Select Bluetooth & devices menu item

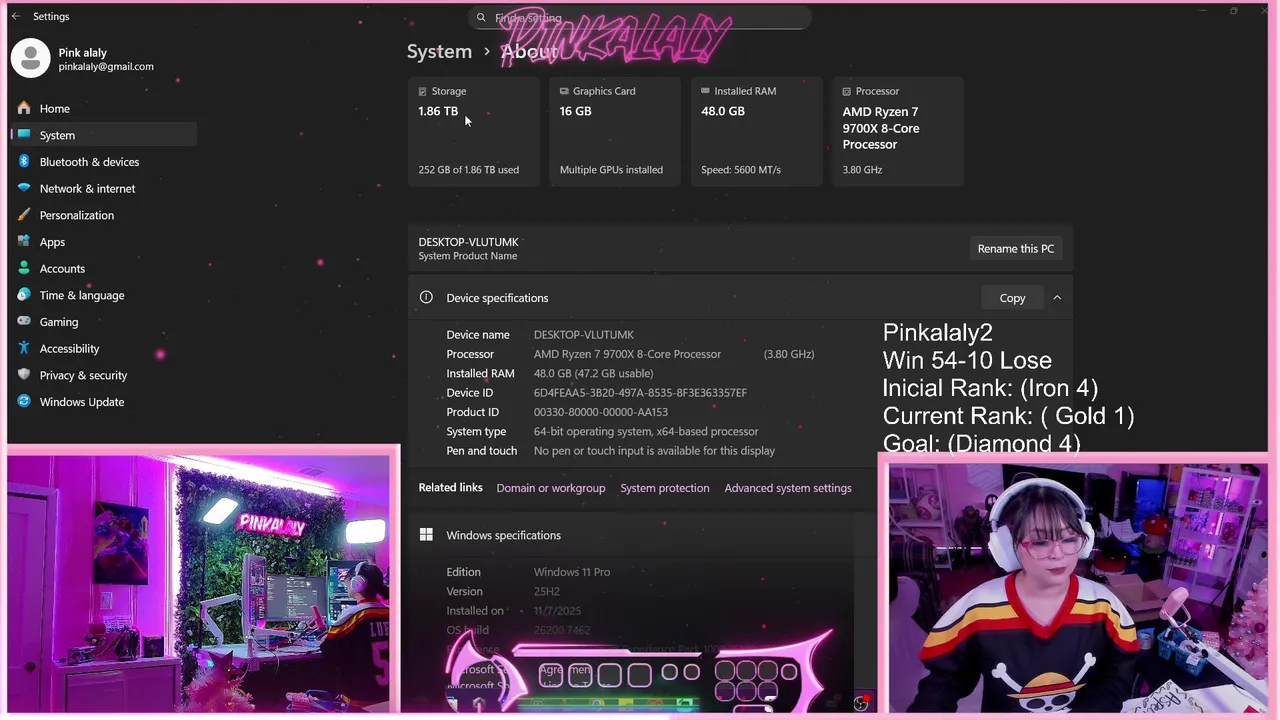(103, 162)
